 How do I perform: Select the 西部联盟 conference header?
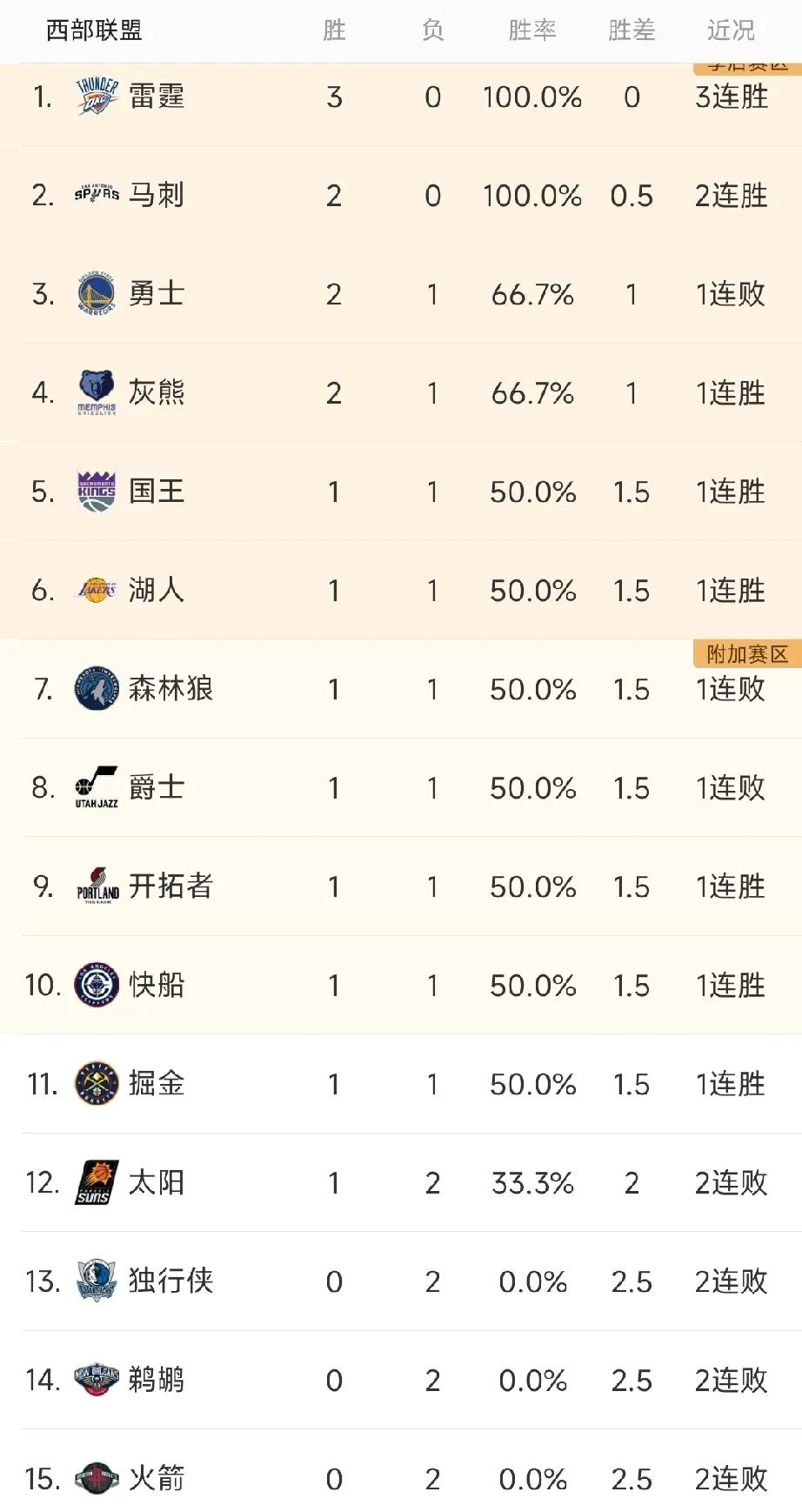coord(94,30)
